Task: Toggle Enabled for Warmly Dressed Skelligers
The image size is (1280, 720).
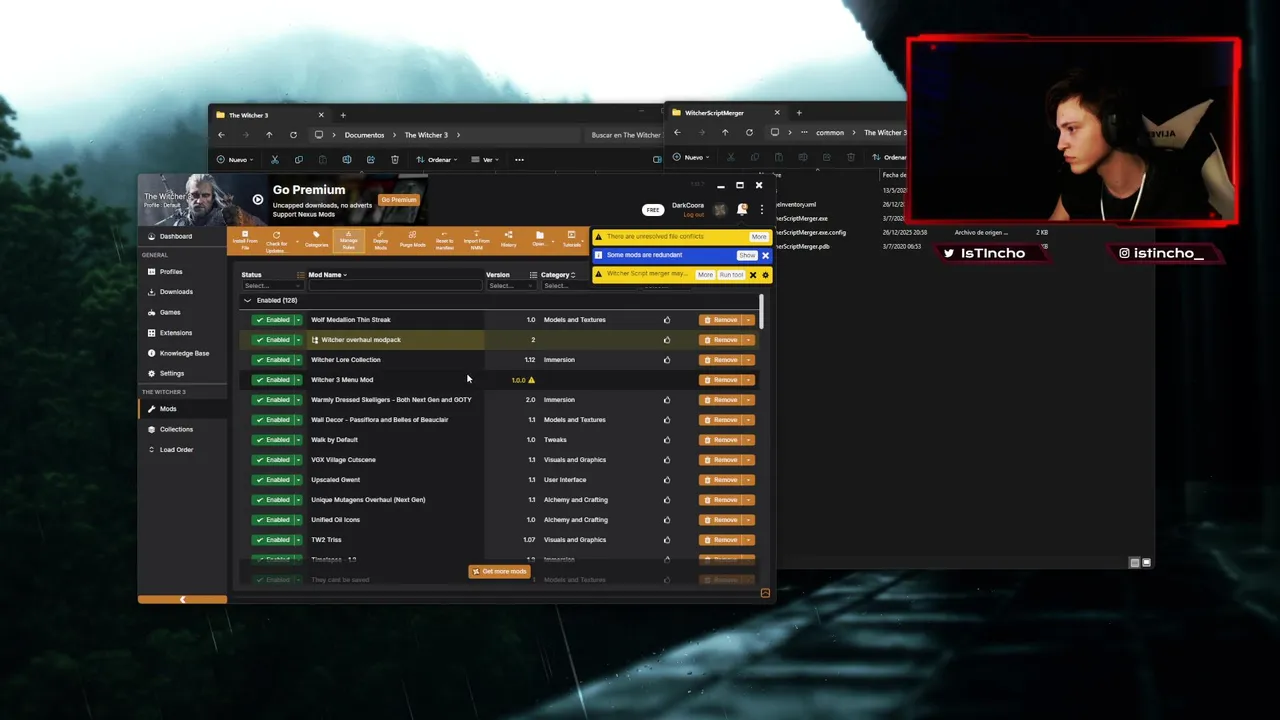Action: [271, 400]
